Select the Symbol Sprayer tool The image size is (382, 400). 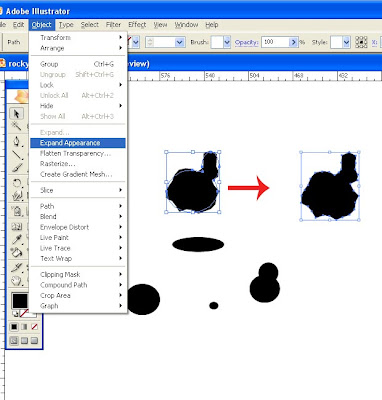(17, 211)
